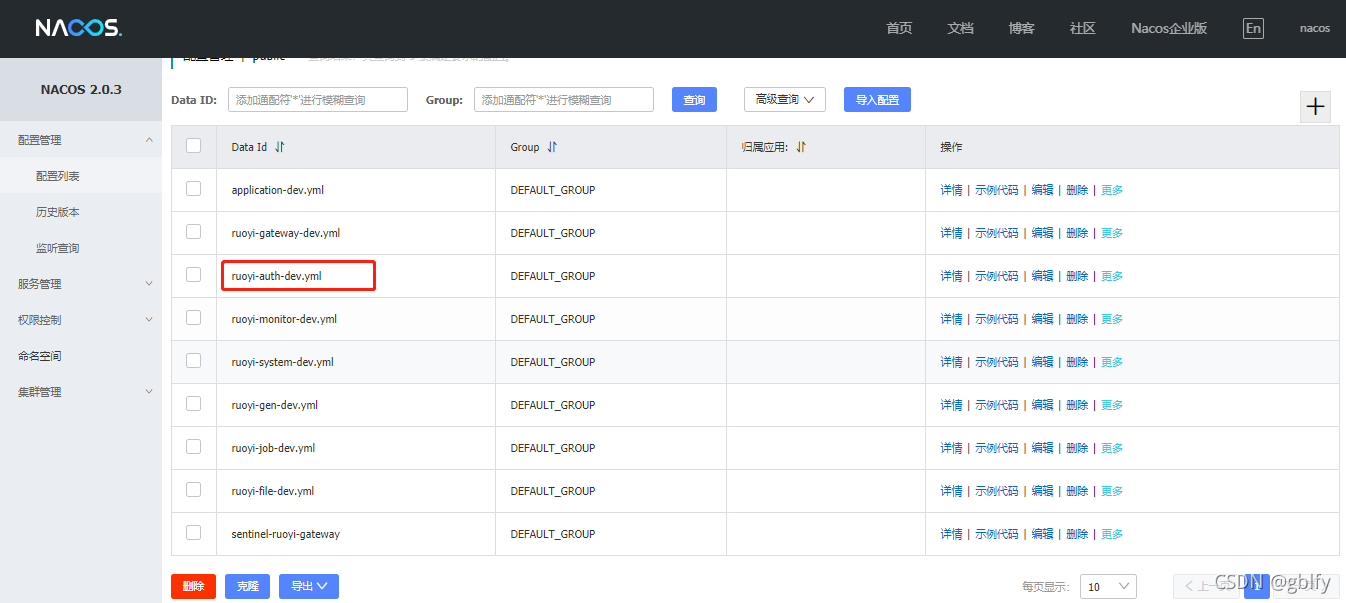Image resolution: width=1346 pixels, height=603 pixels.
Task: Click the nacos user name
Action: coord(1314,28)
